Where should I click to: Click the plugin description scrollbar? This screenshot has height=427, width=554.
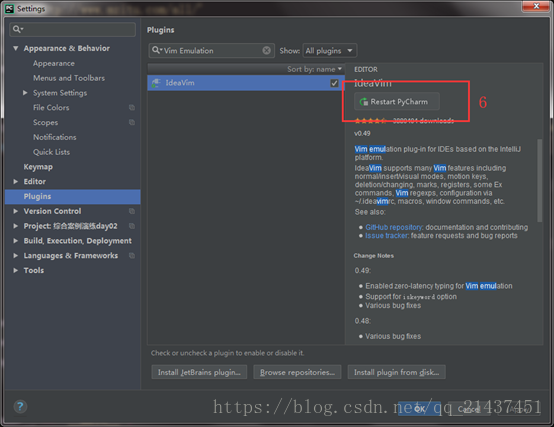539,180
